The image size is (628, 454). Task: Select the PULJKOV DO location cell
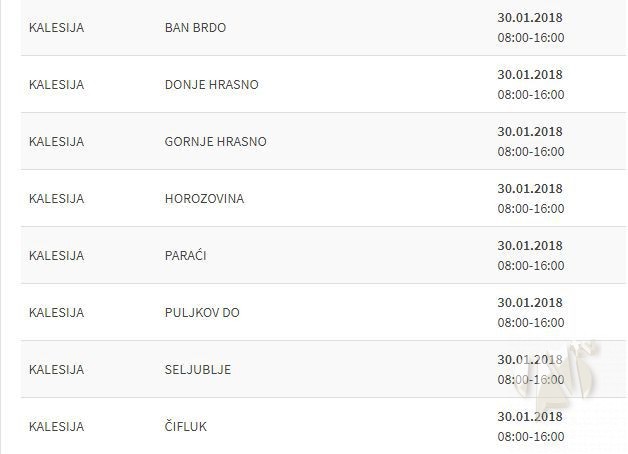[x=202, y=312]
